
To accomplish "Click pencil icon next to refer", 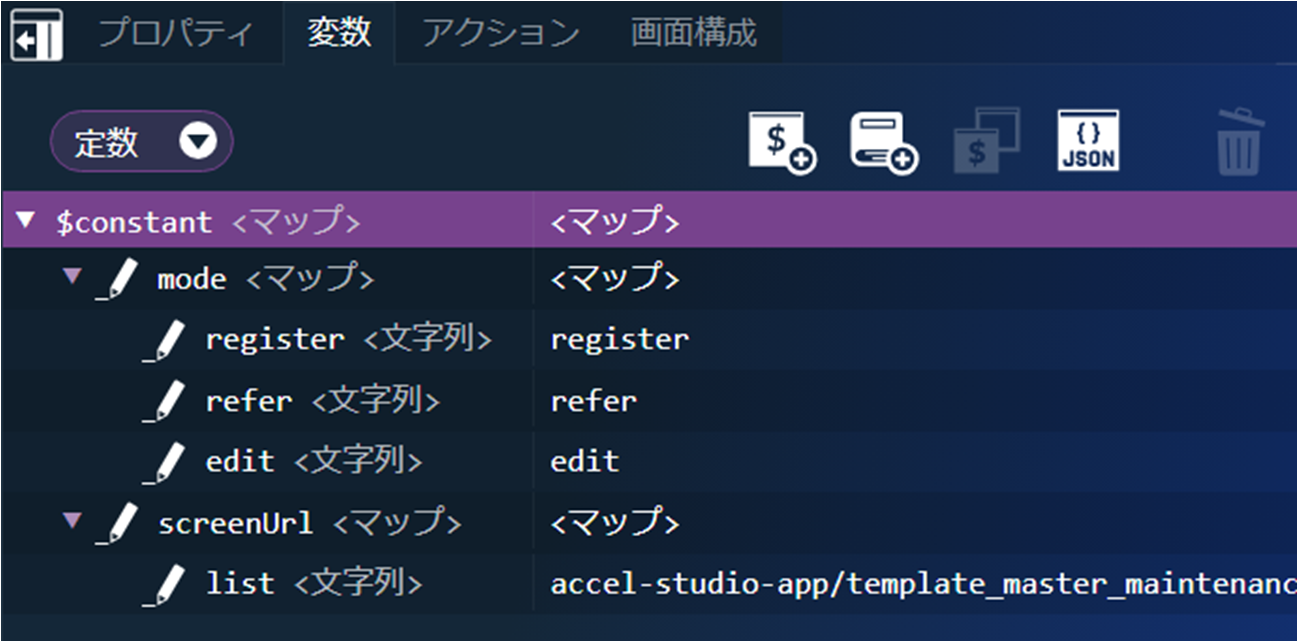I will click(x=167, y=402).
